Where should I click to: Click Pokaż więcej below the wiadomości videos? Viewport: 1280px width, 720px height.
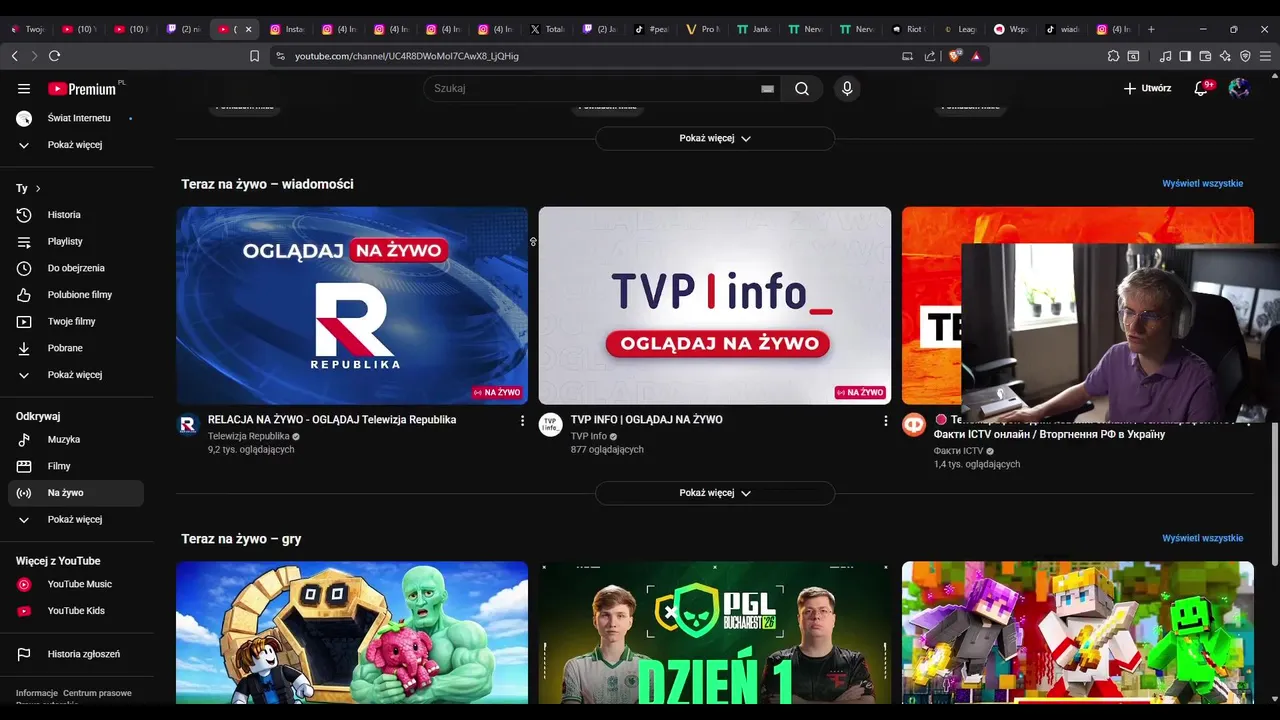click(x=715, y=493)
